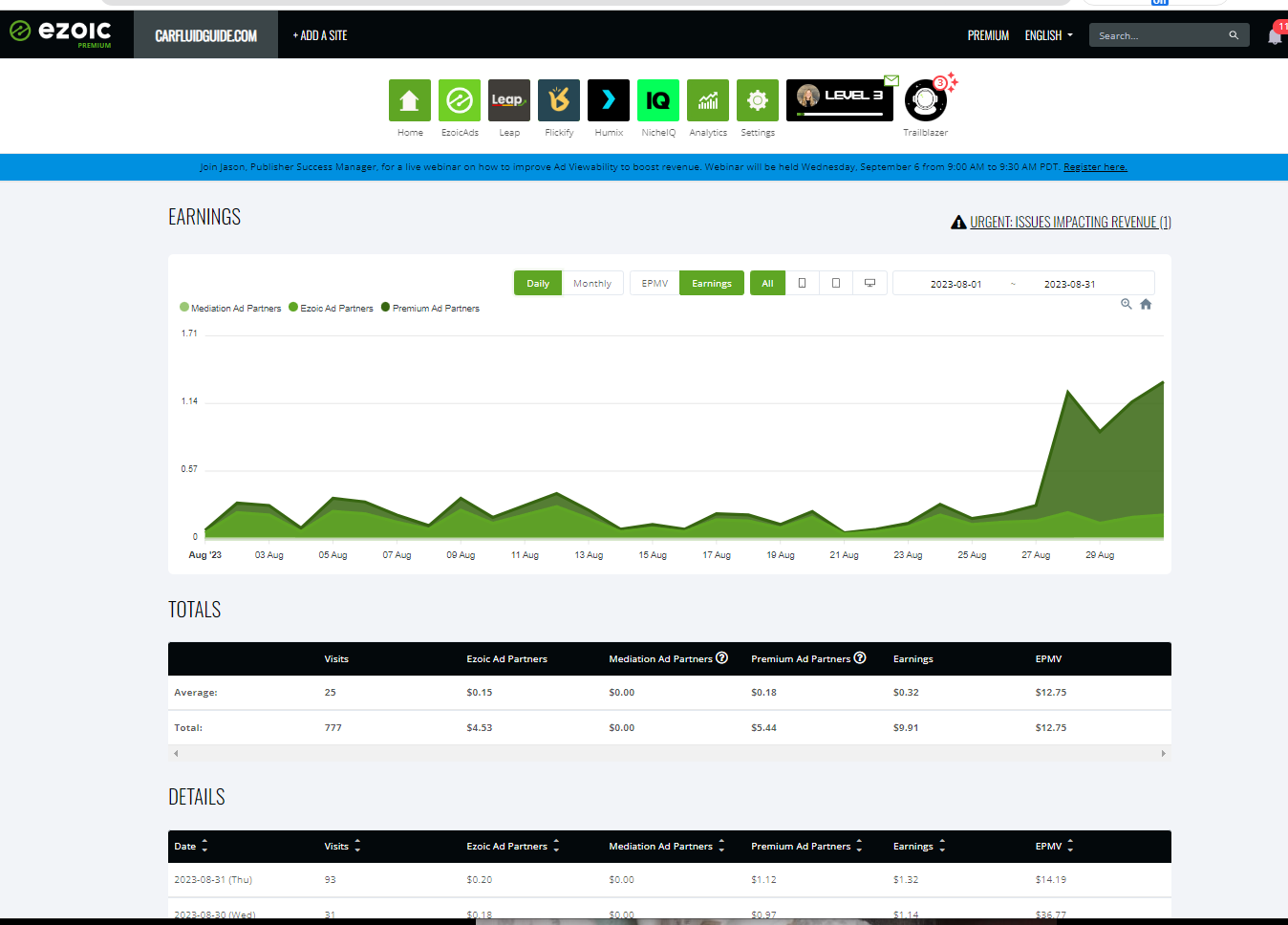This screenshot has height=925, width=1288.
Task: Click total earnings value $9.91
Action: pos(906,727)
